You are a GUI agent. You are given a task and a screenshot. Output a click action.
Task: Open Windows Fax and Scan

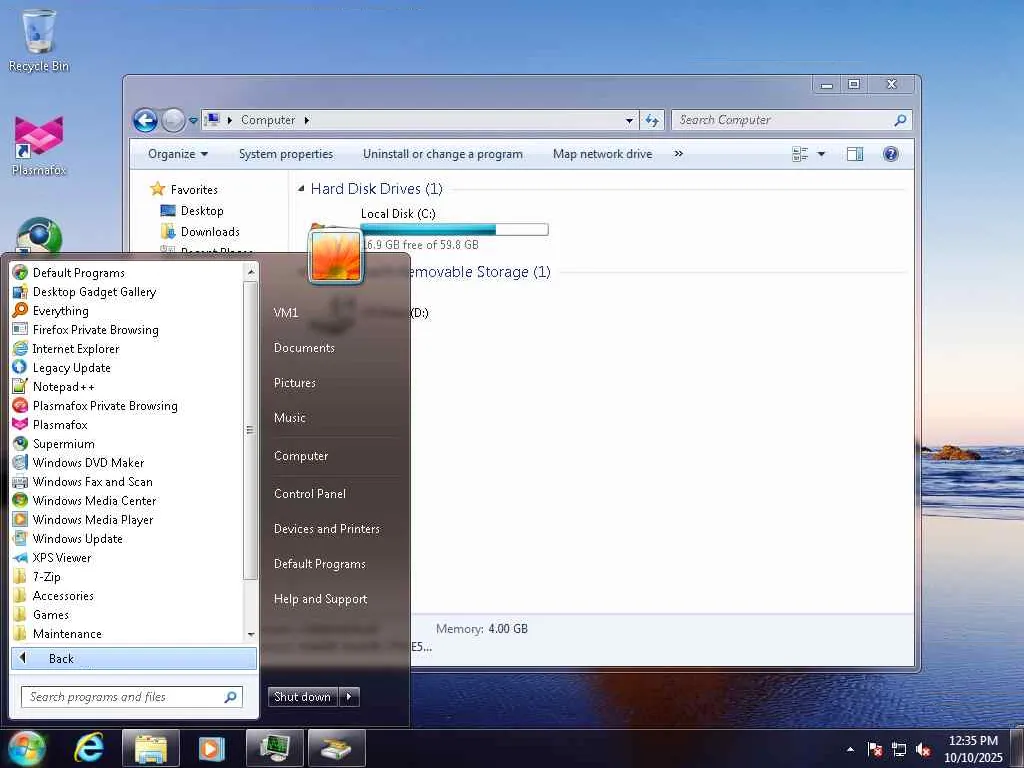click(x=83, y=481)
